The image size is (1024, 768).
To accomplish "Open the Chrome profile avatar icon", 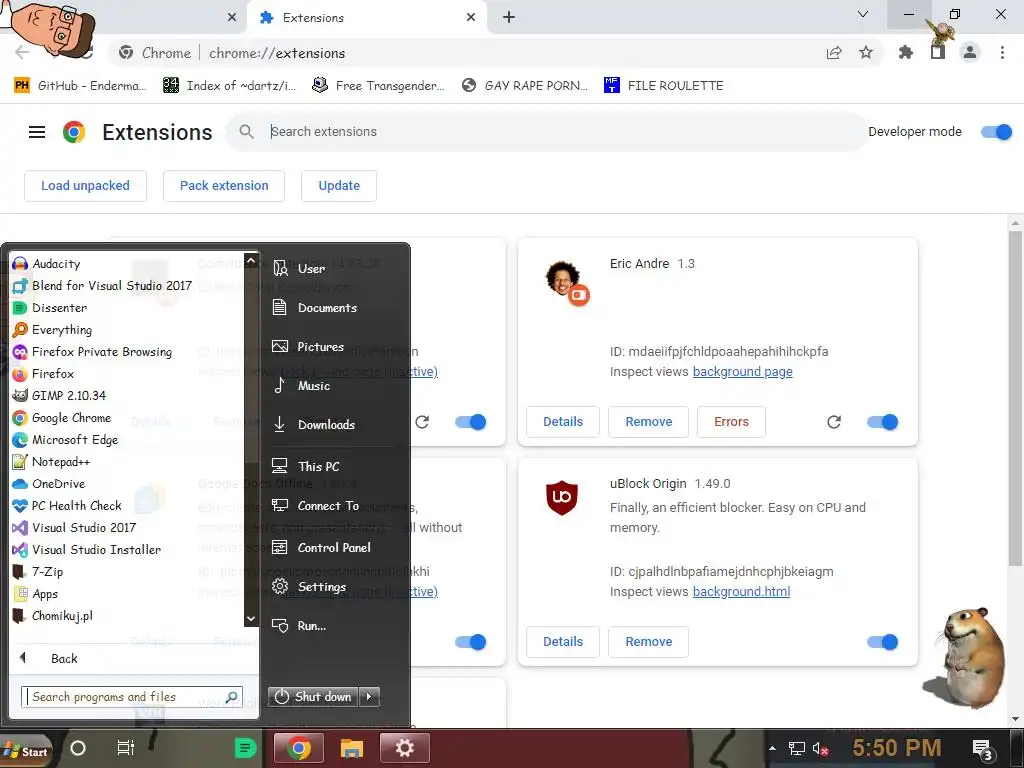I will click(970, 52).
